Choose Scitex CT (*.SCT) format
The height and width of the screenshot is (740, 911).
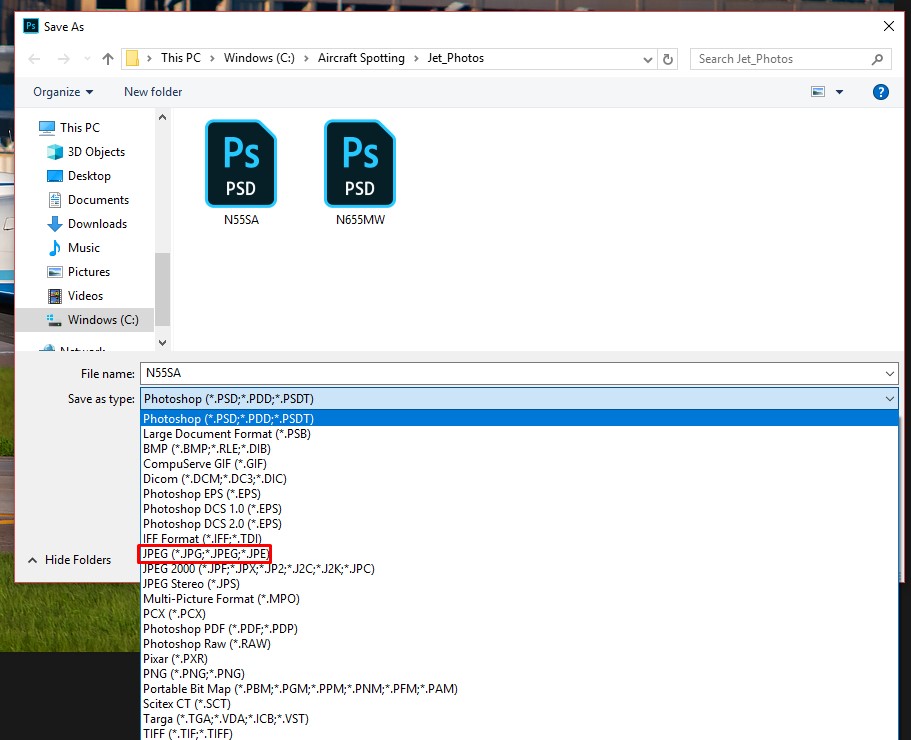[x=519, y=704]
